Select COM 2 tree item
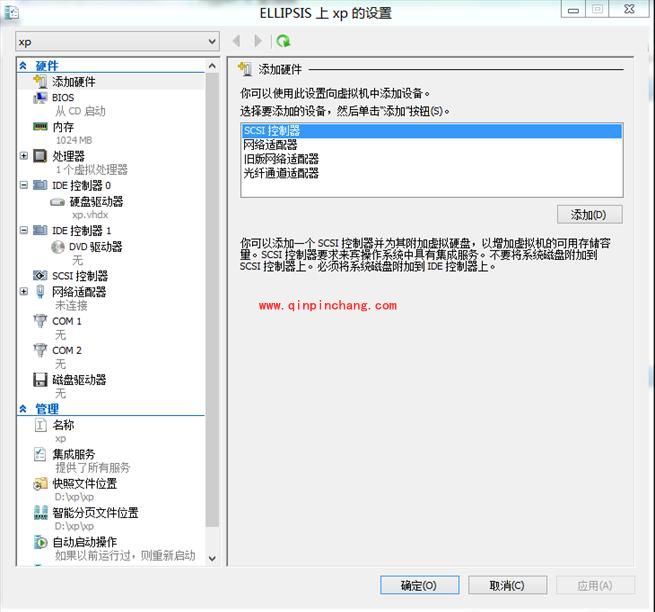The width and height of the screenshot is (655, 612). [x=66, y=350]
